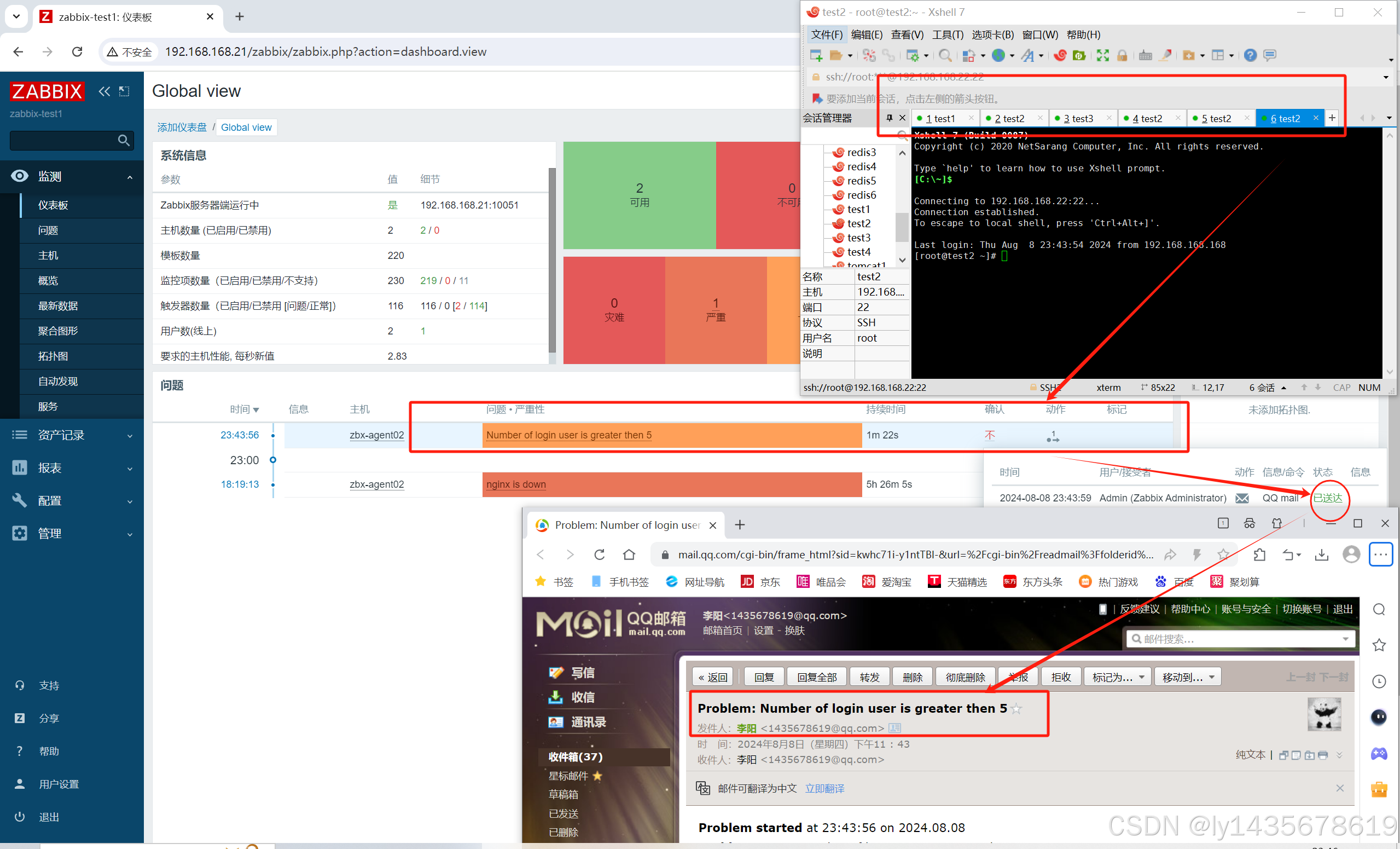Click the highlighter icon in Xshell toolbar

coord(1165,55)
